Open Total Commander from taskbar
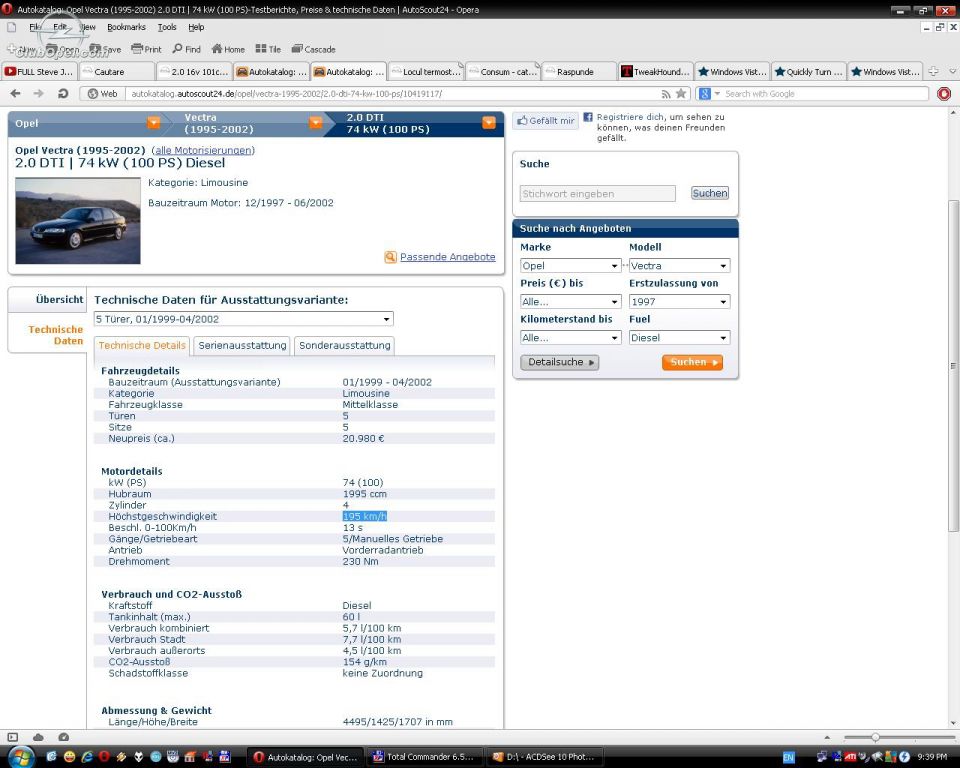The width and height of the screenshot is (960, 768). 426,757
